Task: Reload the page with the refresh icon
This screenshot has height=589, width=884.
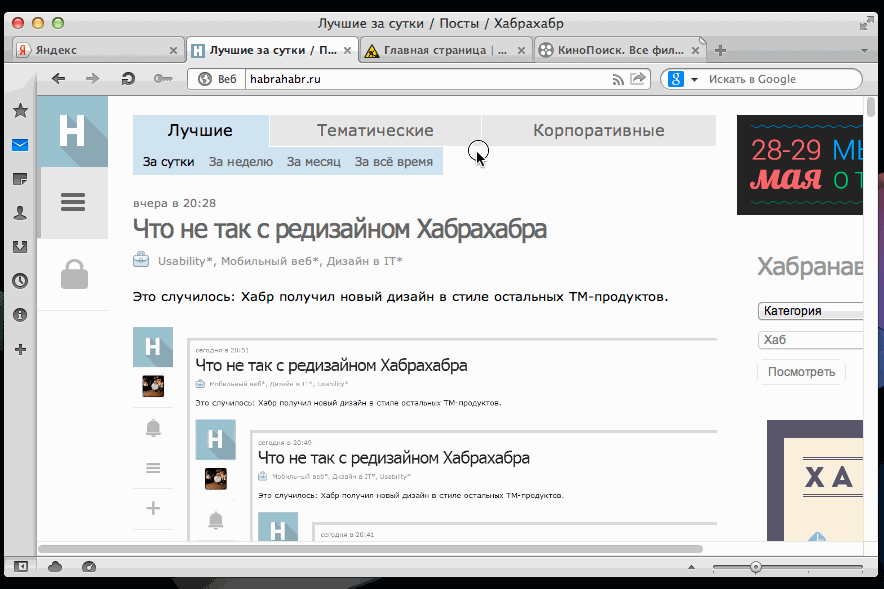Action: coord(128,79)
